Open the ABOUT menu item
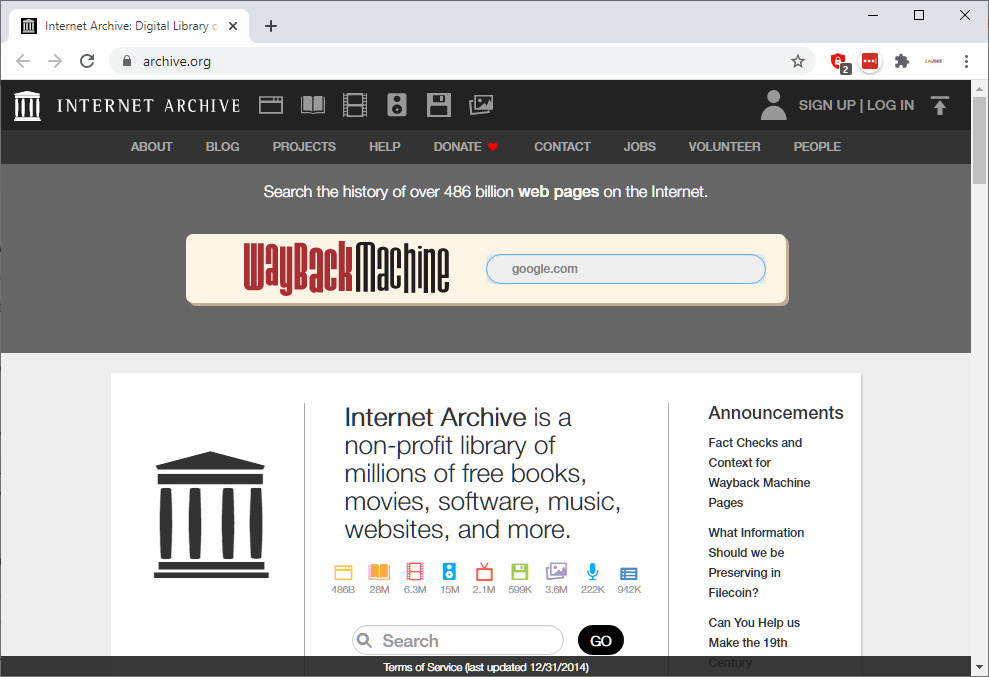 (151, 147)
